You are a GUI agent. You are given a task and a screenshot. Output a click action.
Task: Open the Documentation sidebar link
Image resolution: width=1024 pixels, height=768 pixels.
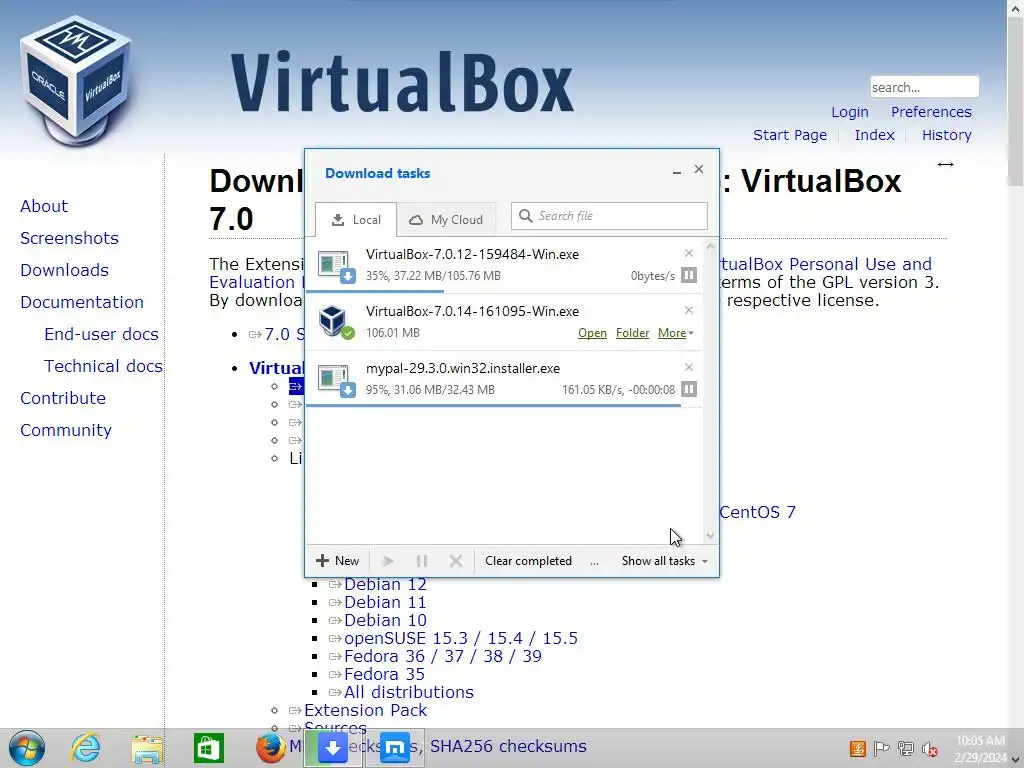(82, 302)
